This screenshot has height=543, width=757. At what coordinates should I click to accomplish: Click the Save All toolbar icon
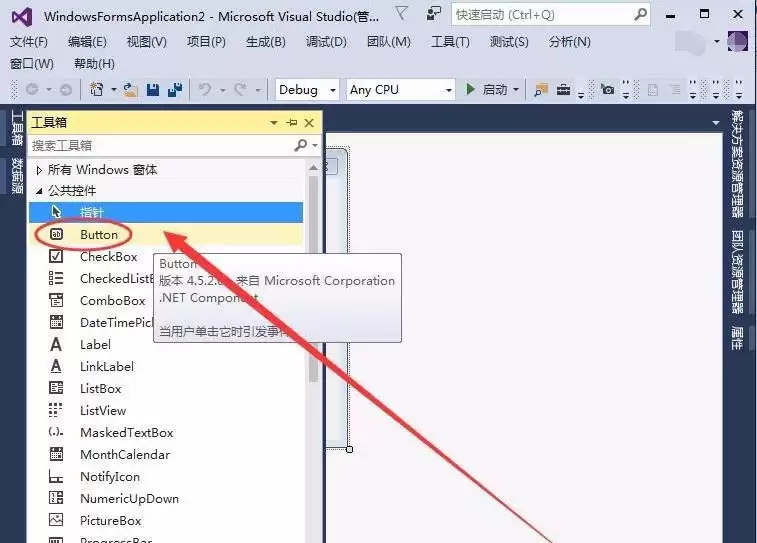tap(175, 90)
